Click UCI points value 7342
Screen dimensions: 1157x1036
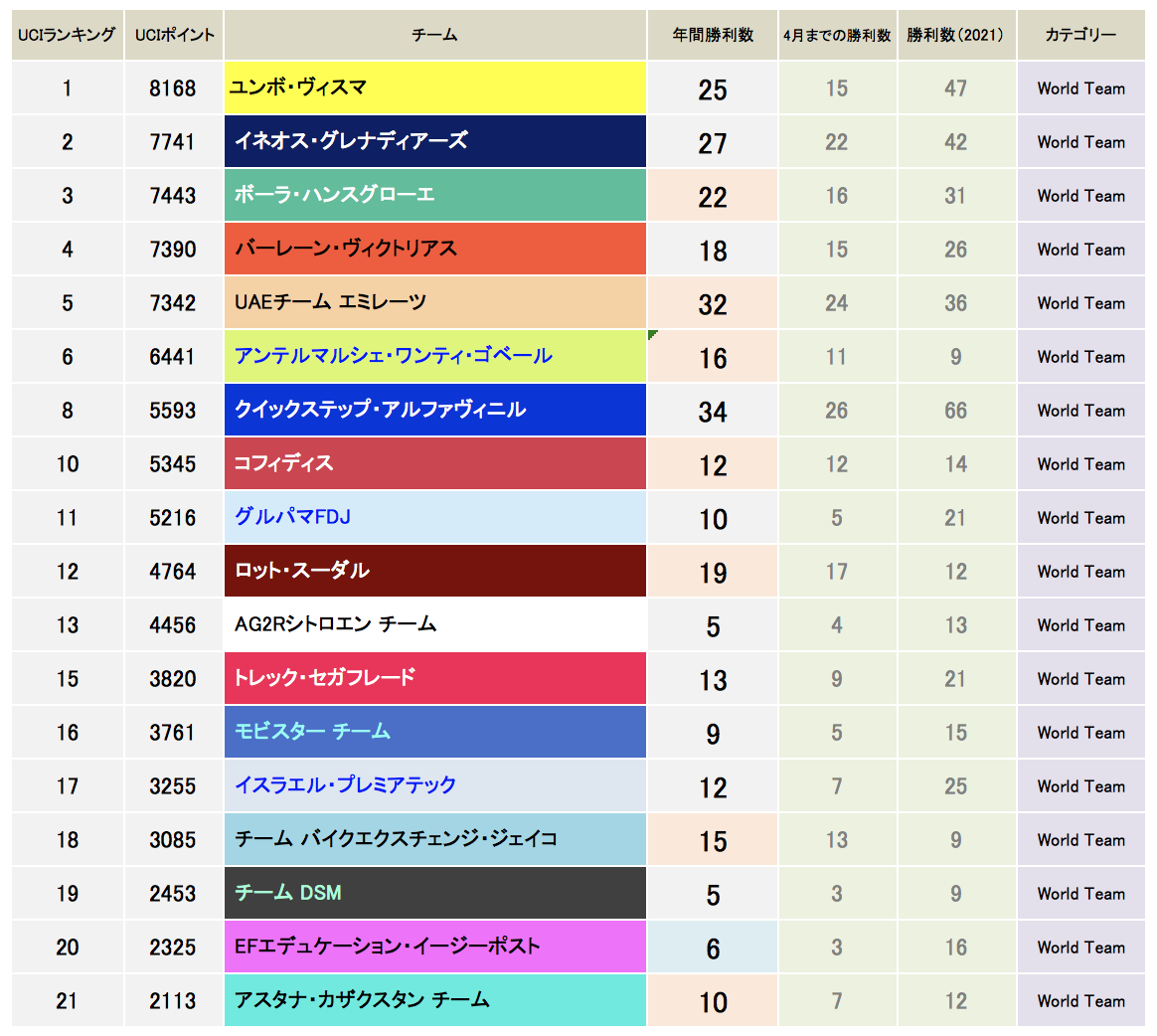click(173, 303)
